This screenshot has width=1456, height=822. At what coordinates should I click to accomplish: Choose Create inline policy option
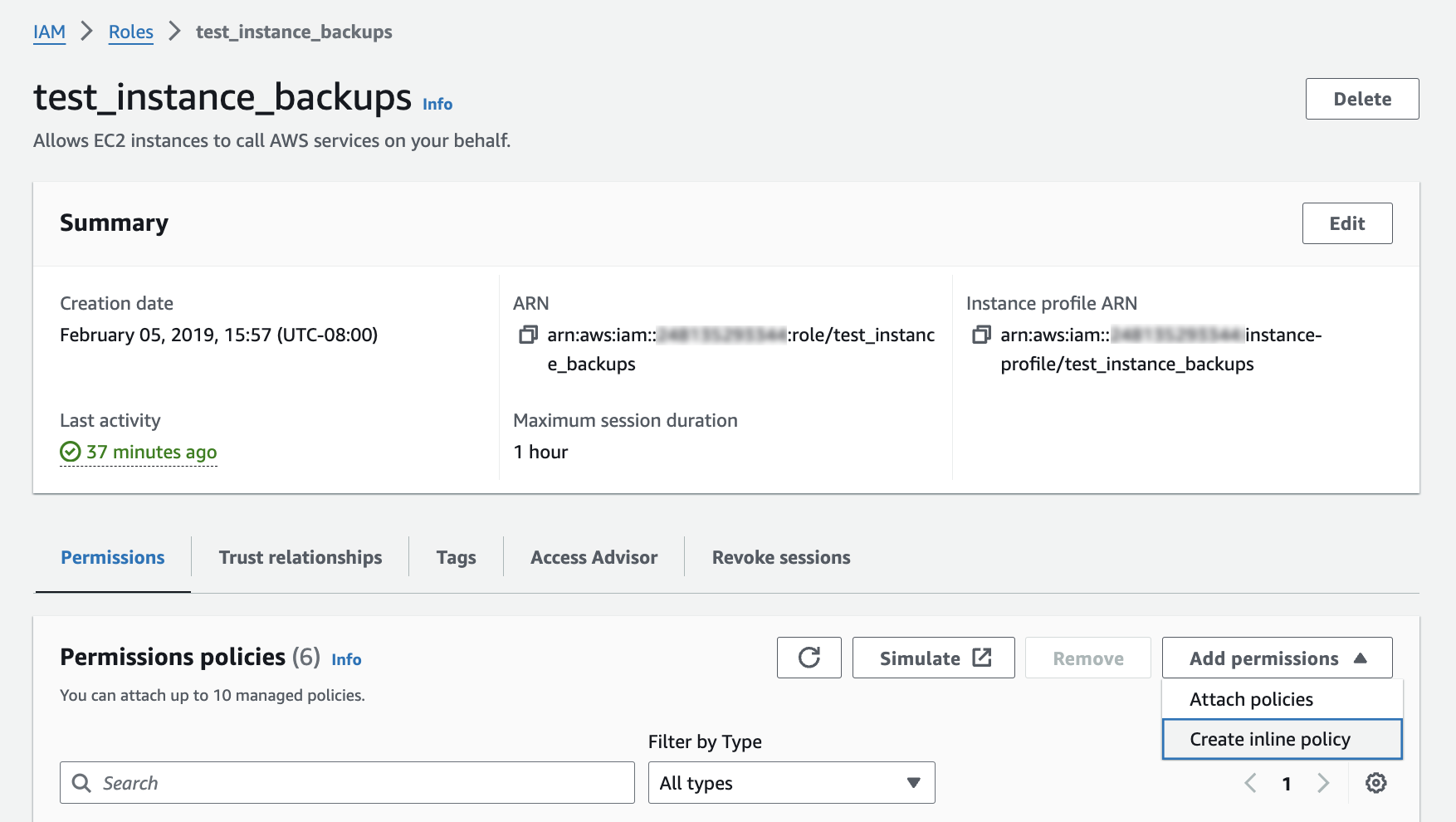point(1283,739)
